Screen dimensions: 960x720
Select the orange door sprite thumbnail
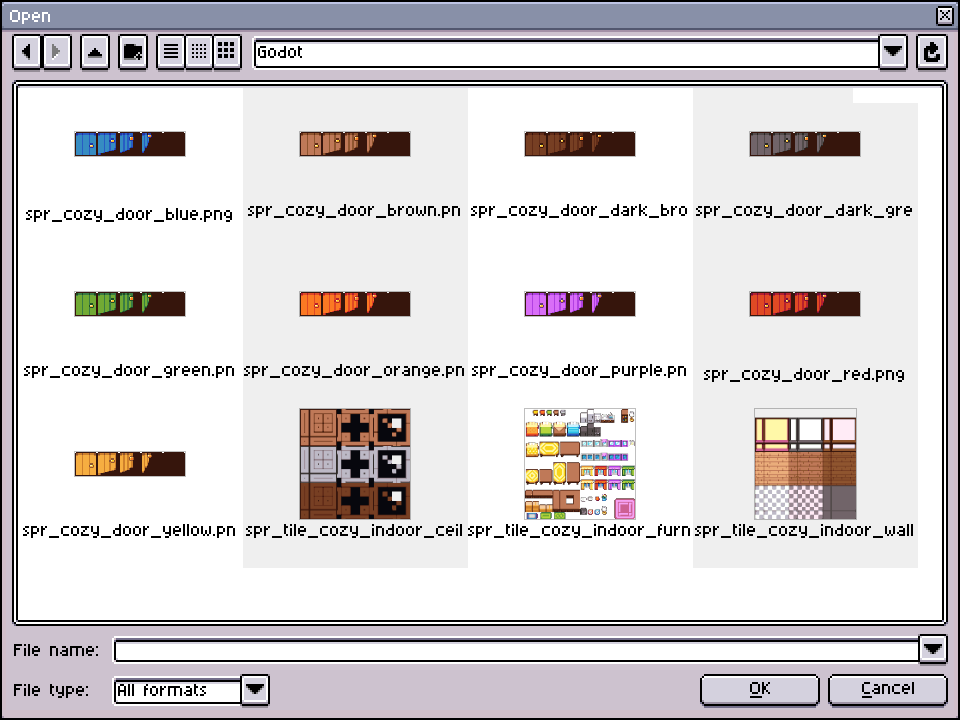pyautogui.click(x=355, y=304)
